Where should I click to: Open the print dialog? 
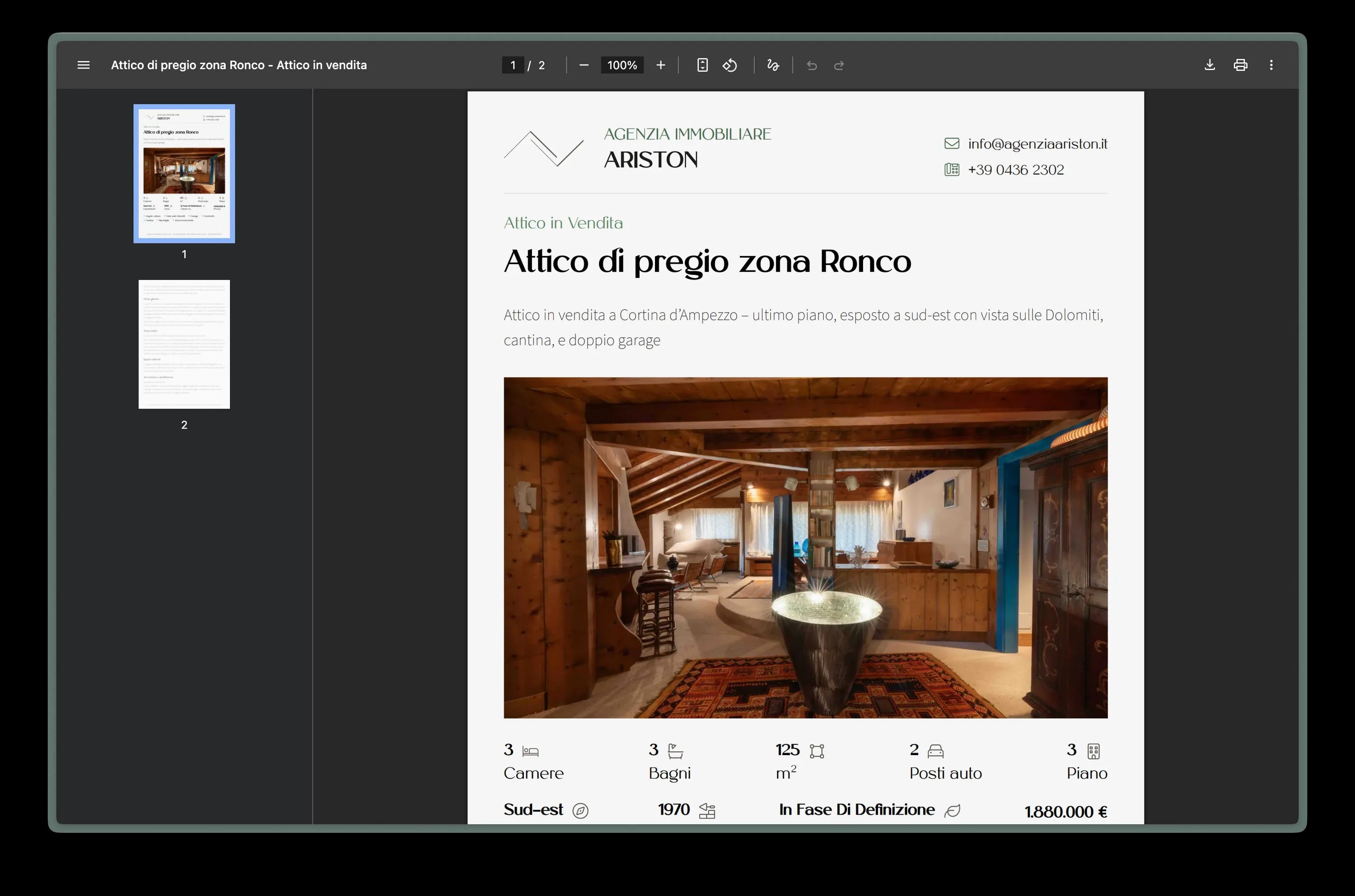[x=1239, y=65]
